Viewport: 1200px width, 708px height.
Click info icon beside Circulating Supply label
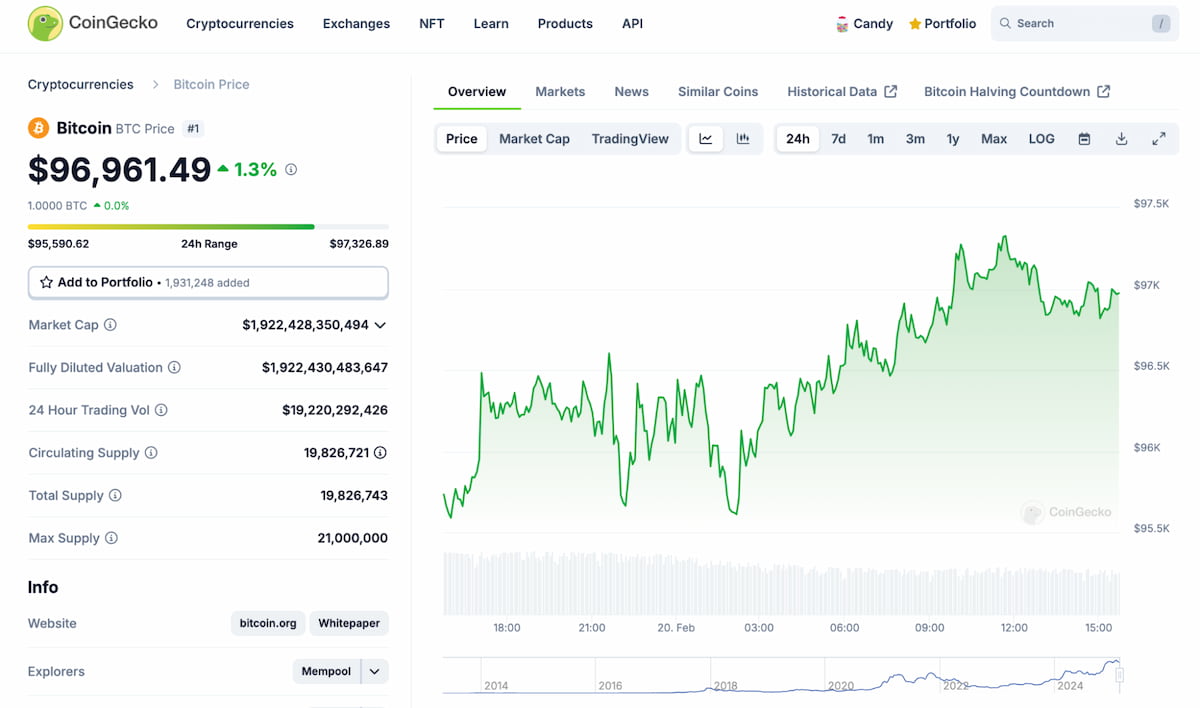(x=151, y=453)
